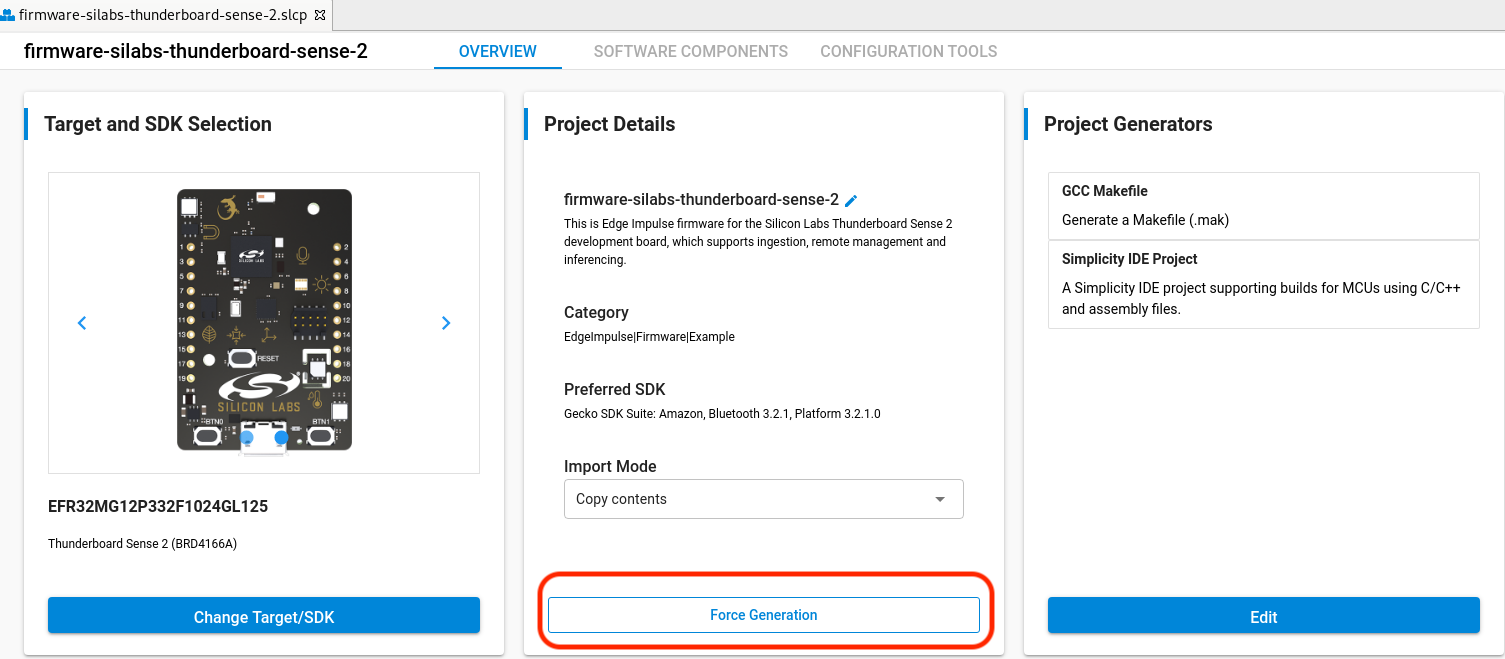Click the Edge Impulse firmware description text
1505x659 pixels.
click(x=758, y=241)
